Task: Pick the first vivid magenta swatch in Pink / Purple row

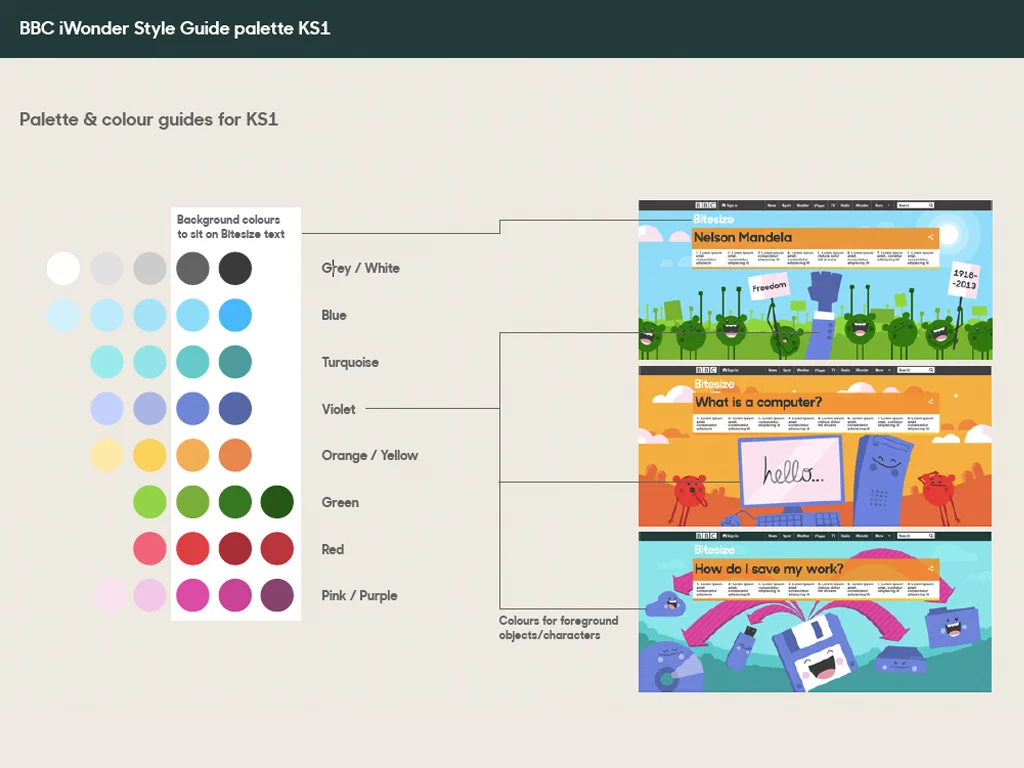Action: [x=193, y=596]
